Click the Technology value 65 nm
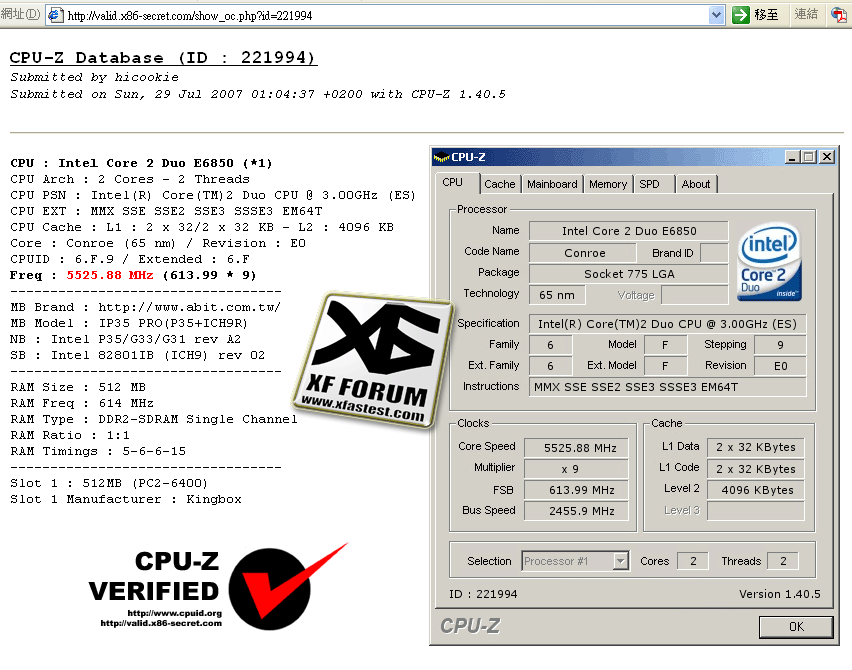The width and height of the screenshot is (852, 670). 557,295
